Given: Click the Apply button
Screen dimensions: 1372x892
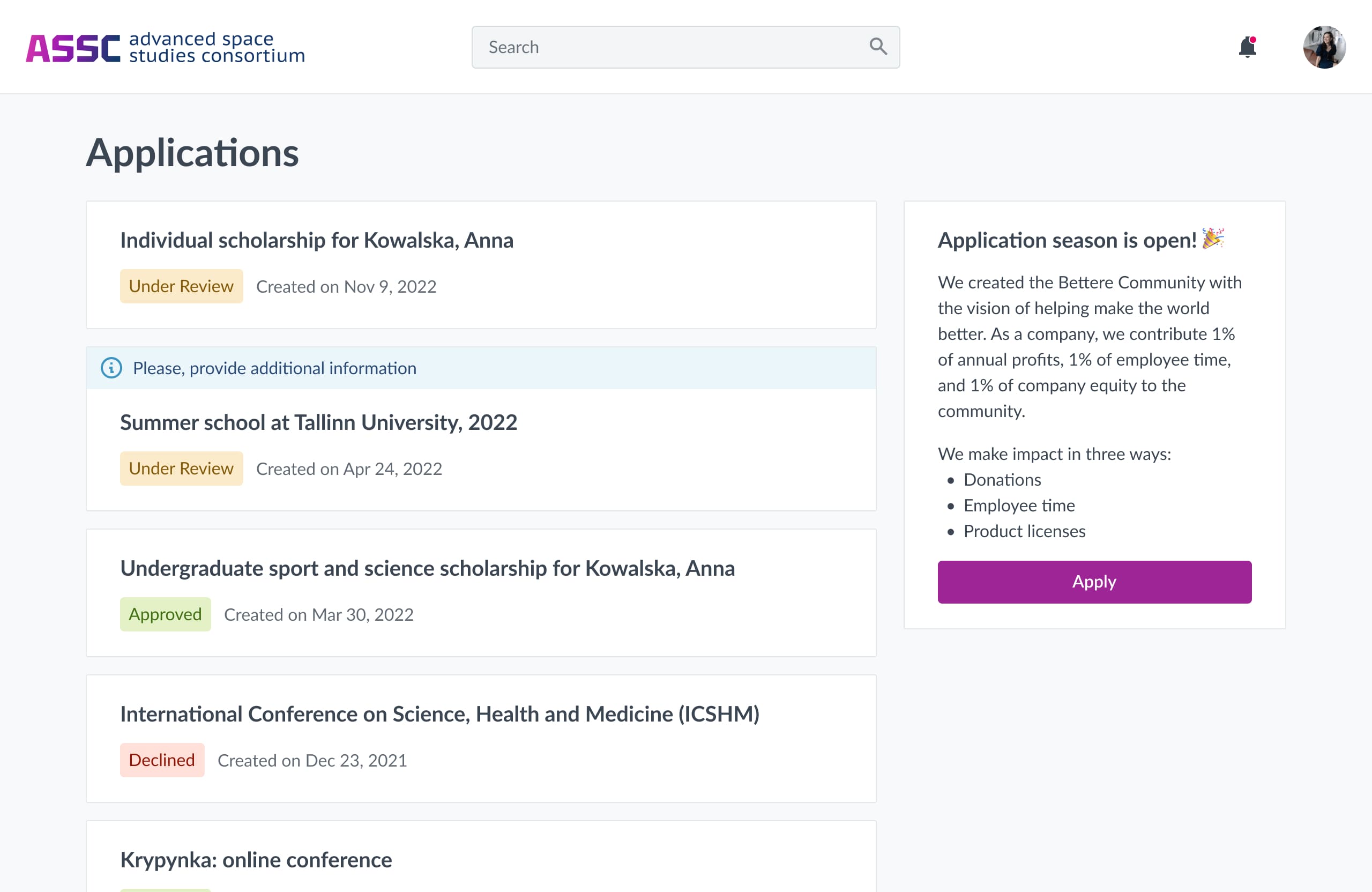Looking at the screenshot, I should click(x=1093, y=582).
